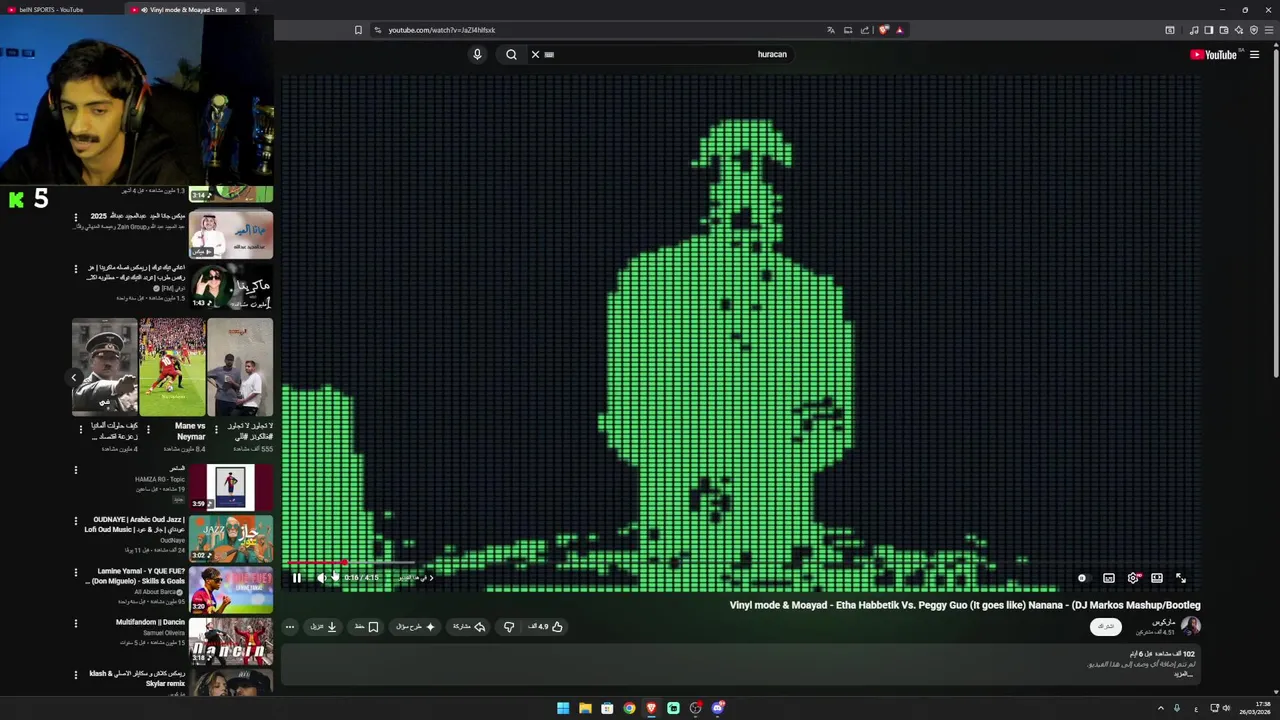This screenshot has height=720, width=1280.
Task: Open Windows Start menu on taskbar
Action: point(563,708)
